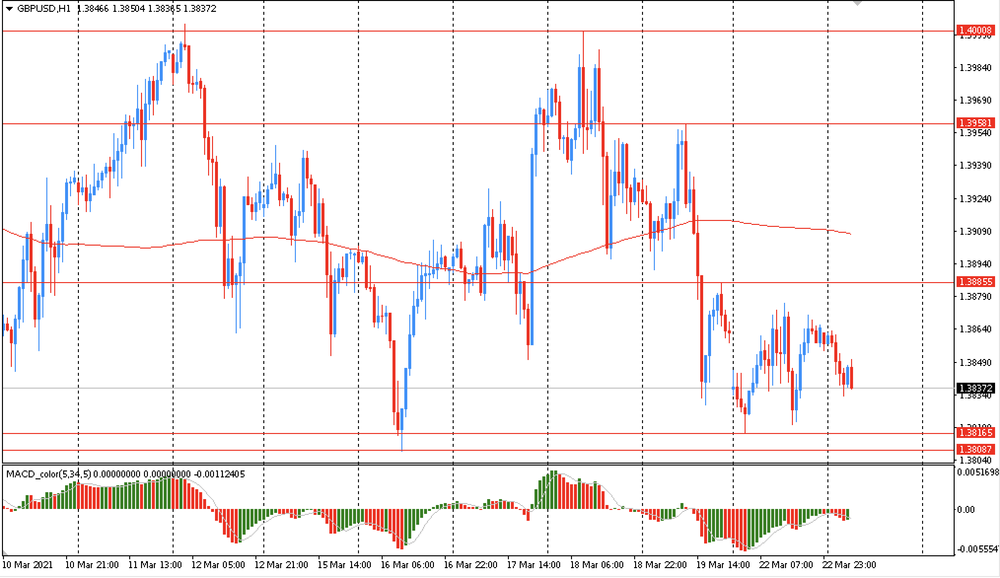Click the 18 Mar 06:00 time label
The image size is (1000, 578).
pos(597,565)
